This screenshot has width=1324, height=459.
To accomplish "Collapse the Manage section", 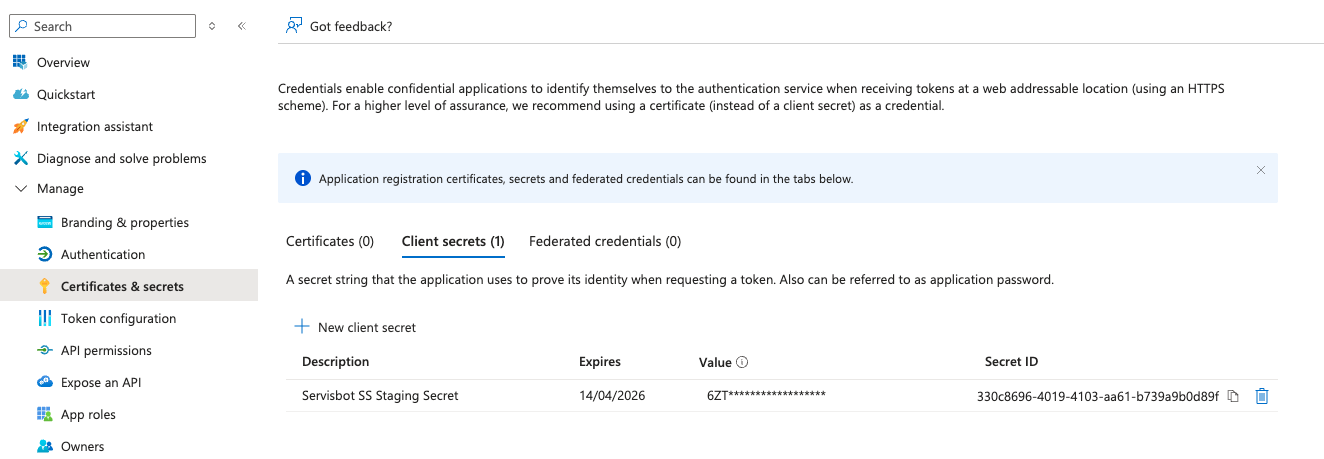I will pyautogui.click(x=21, y=189).
